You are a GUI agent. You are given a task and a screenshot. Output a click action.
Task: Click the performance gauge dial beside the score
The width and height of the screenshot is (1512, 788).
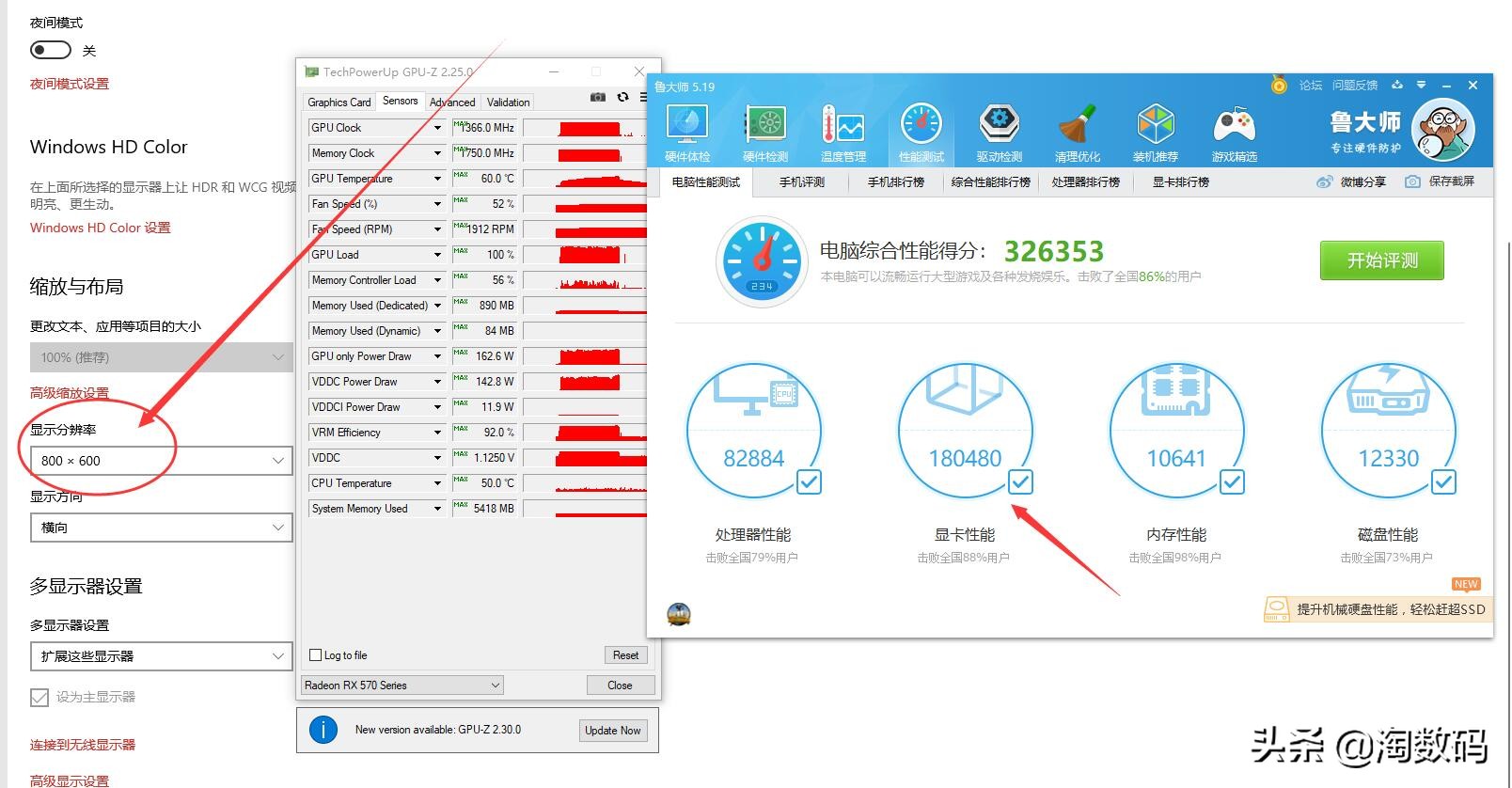(762, 261)
